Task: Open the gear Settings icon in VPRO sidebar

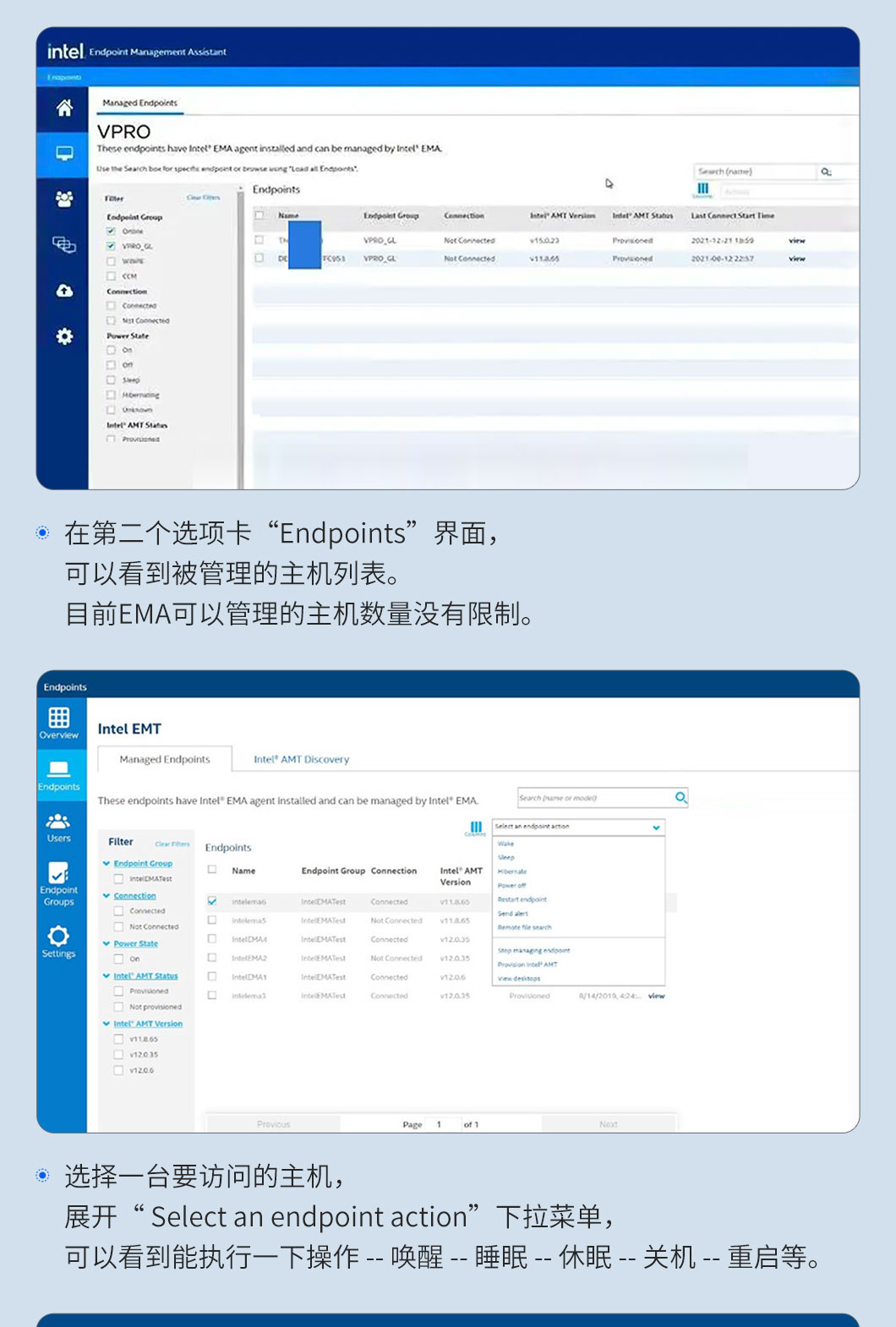Action: coord(64,336)
